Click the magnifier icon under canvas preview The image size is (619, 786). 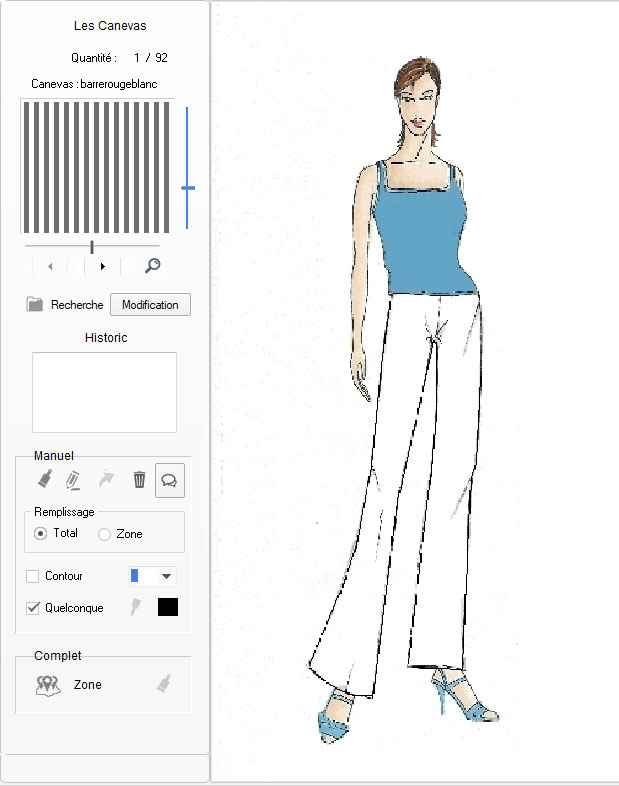click(x=153, y=266)
